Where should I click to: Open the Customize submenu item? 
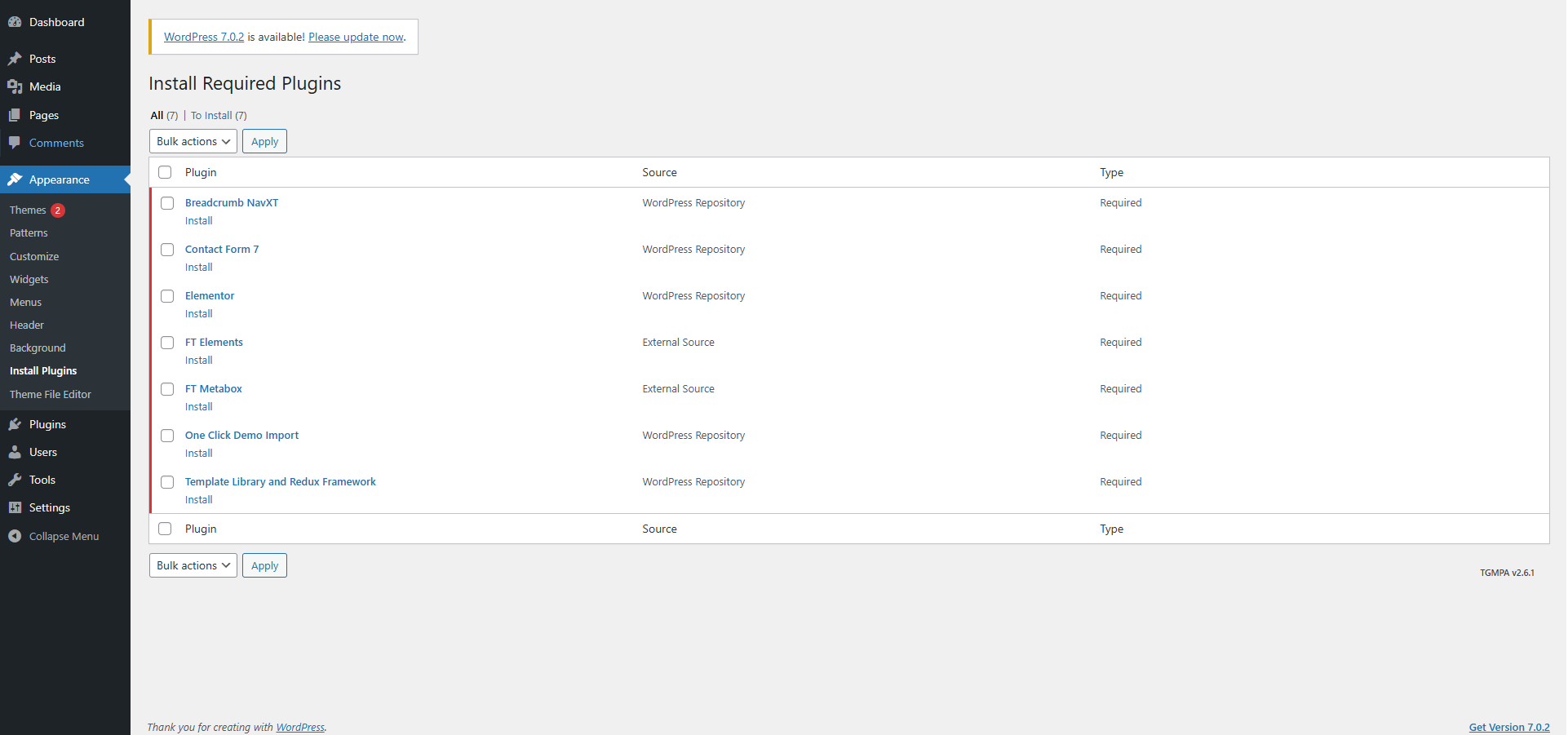pos(34,256)
